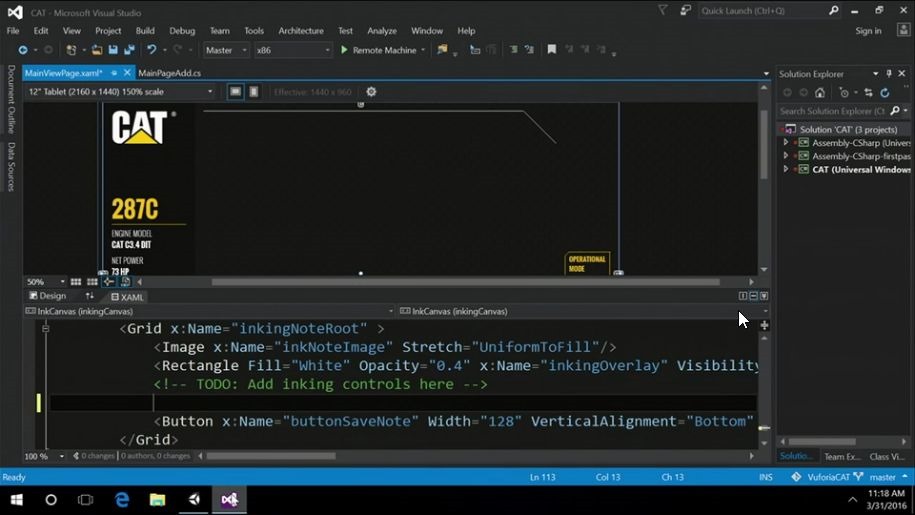
Task: Click the Save All toolbar icon
Action: (130, 50)
